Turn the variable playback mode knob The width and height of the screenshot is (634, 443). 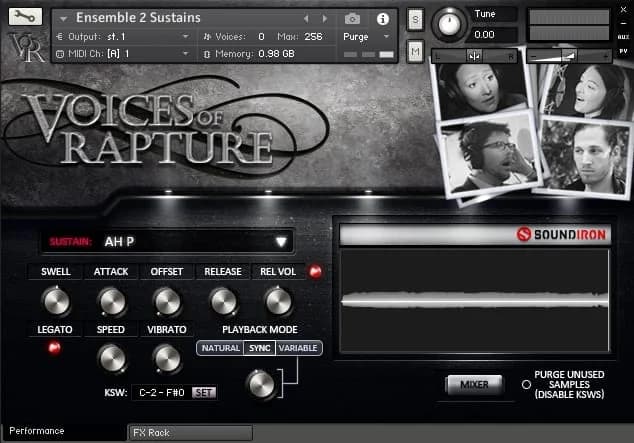pyautogui.click(x=261, y=384)
